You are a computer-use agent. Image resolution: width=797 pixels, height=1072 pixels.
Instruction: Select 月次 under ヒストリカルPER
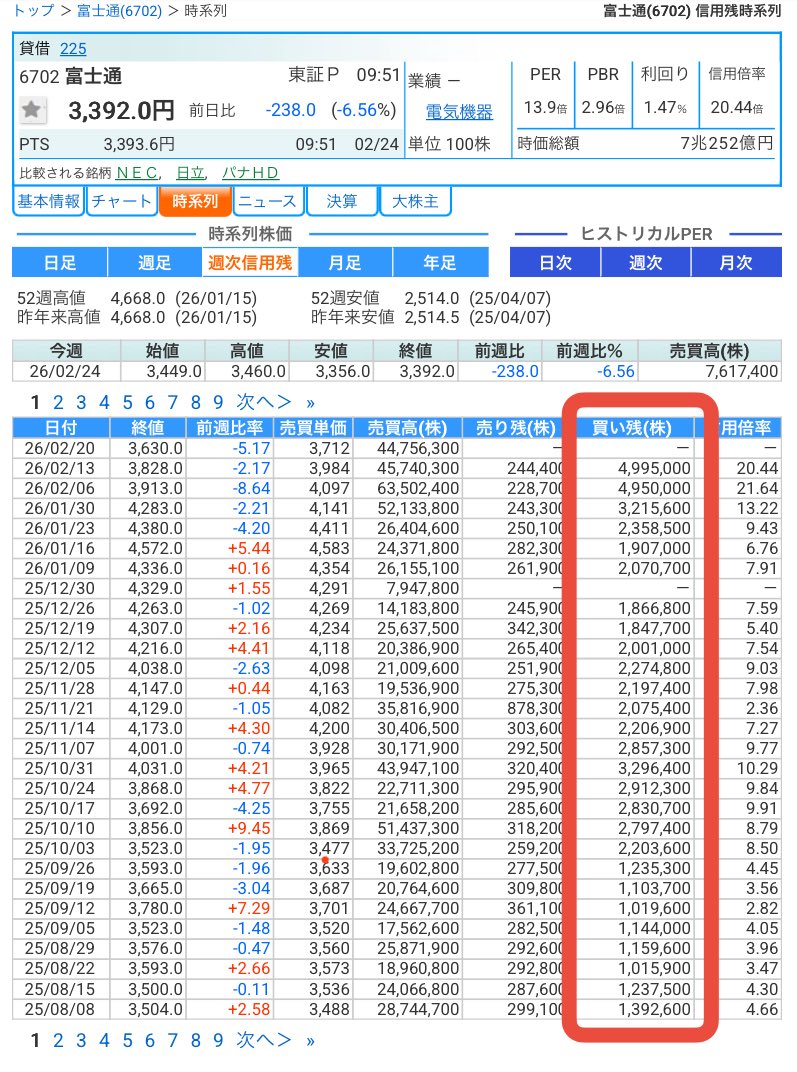736,263
